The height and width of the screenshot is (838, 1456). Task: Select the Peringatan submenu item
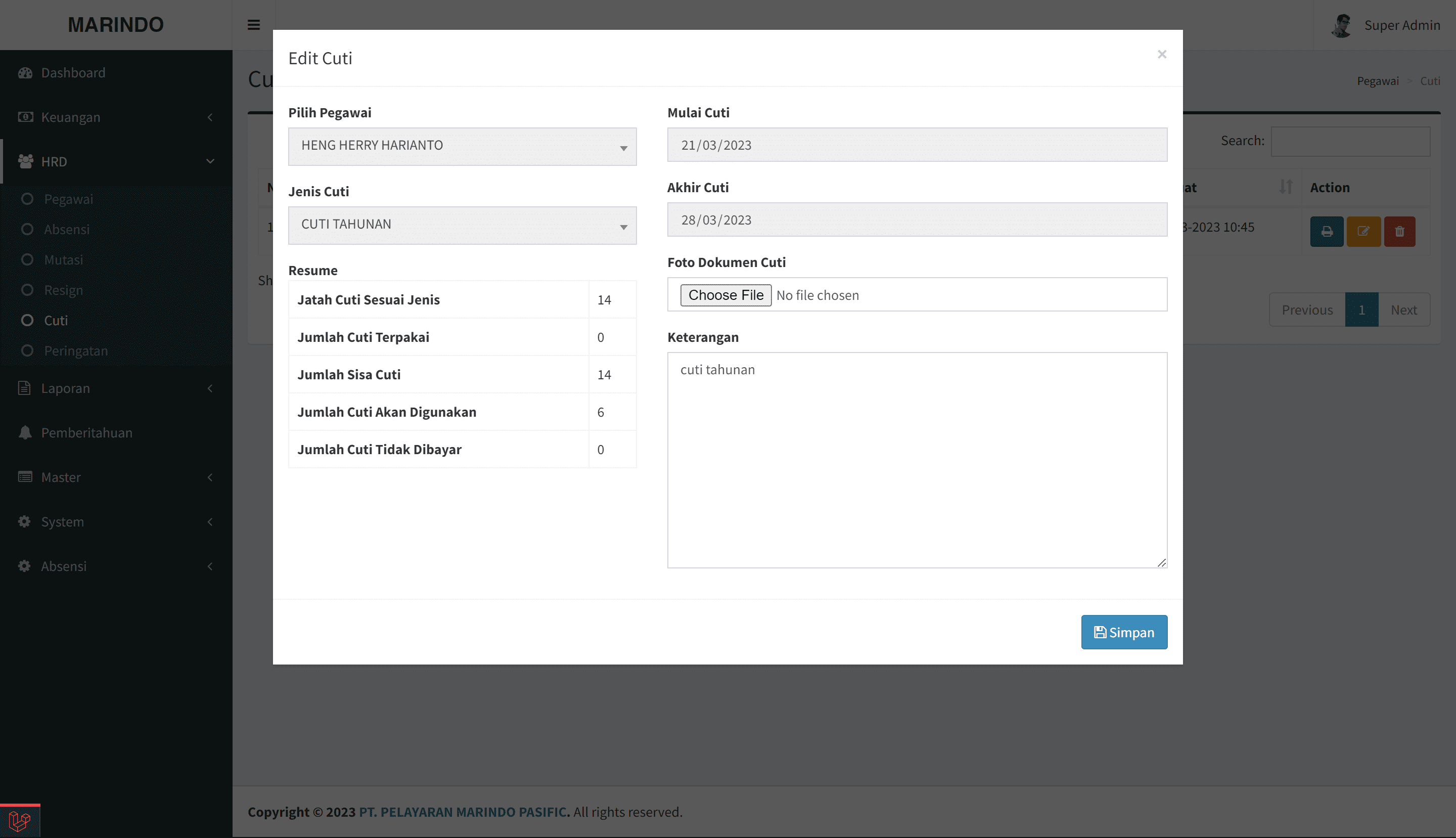point(76,350)
